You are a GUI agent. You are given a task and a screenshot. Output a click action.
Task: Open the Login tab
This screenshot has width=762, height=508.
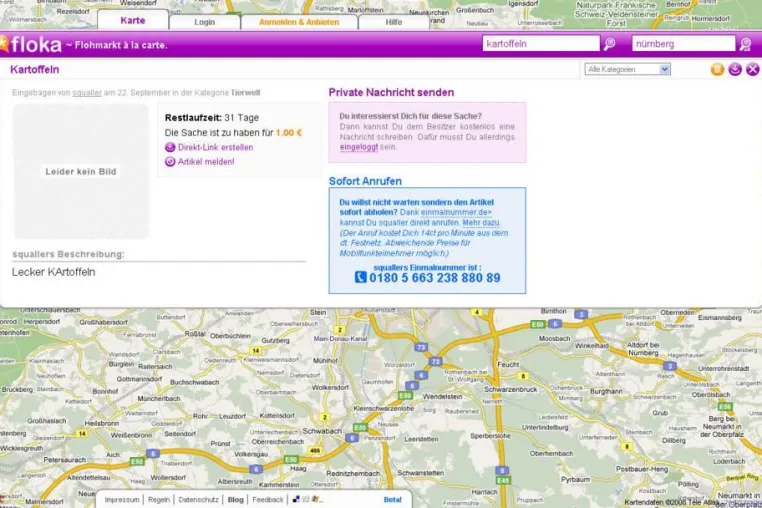point(205,22)
